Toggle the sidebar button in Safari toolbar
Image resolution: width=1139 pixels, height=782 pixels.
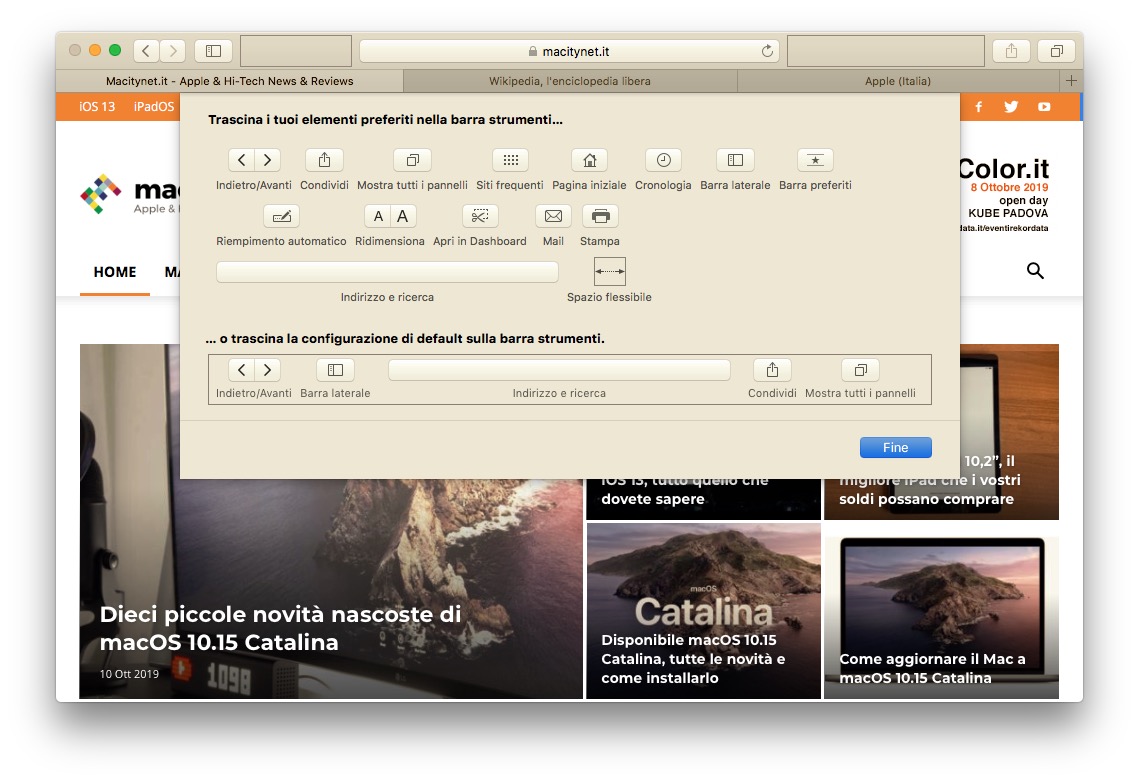pyautogui.click(x=213, y=51)
